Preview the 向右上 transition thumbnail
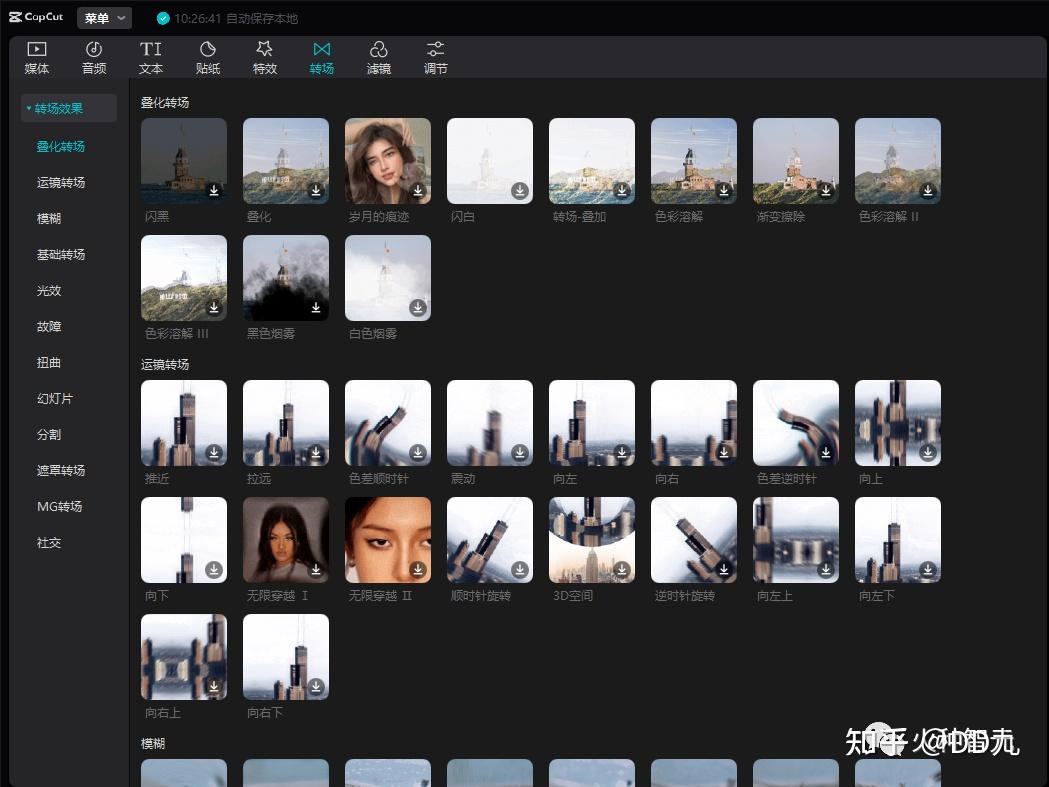 (184, 657)
